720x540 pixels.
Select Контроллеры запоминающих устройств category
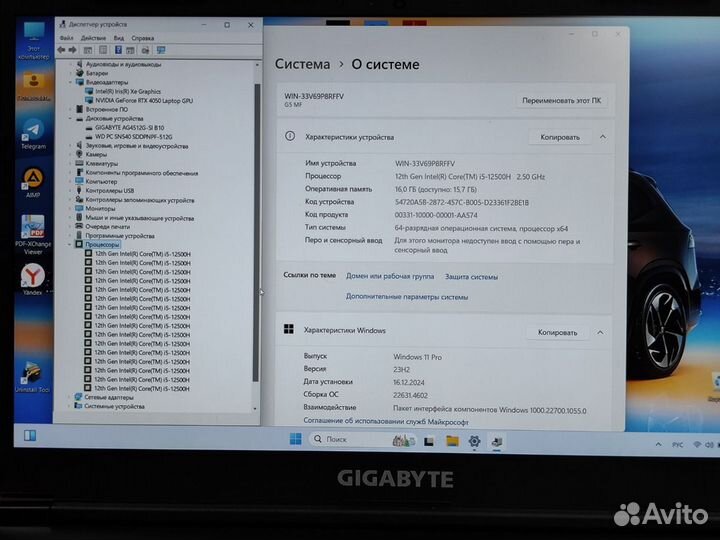pyautogui.click(x=140, y=200)
